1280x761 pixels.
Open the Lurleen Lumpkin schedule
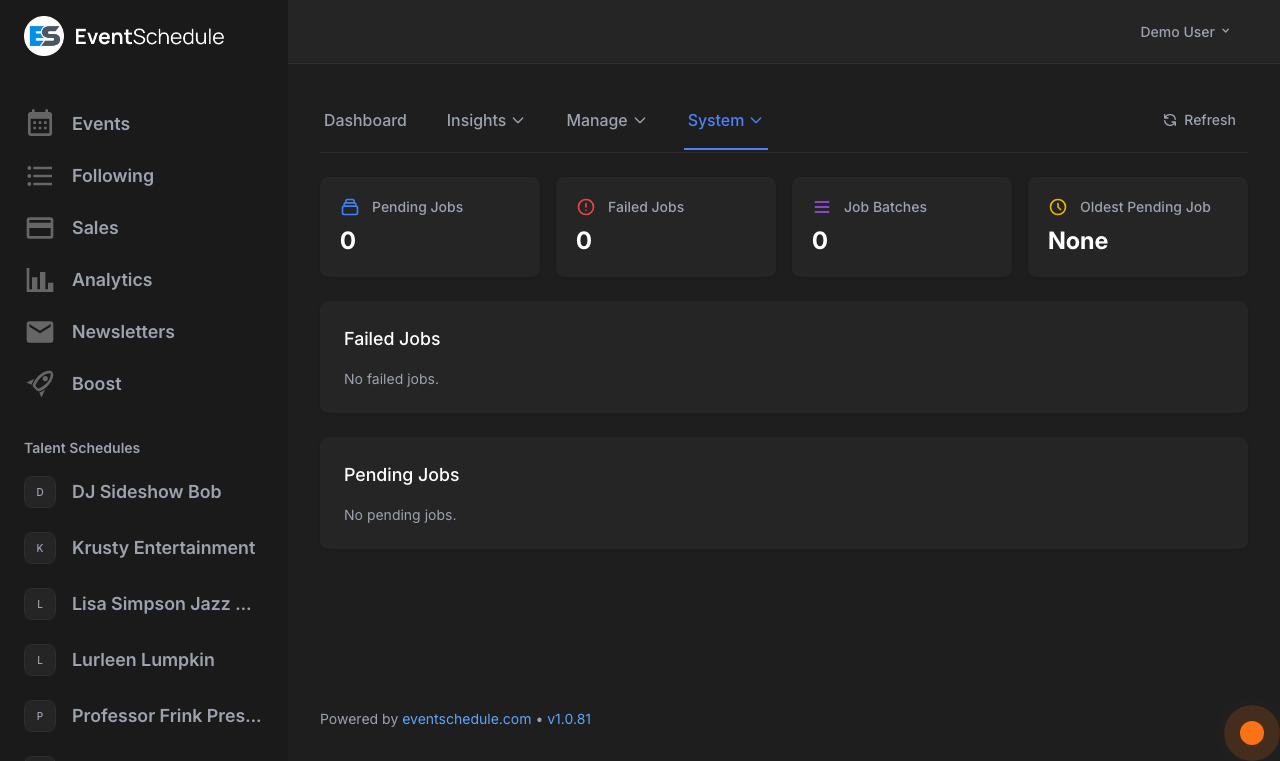point(144,660)
